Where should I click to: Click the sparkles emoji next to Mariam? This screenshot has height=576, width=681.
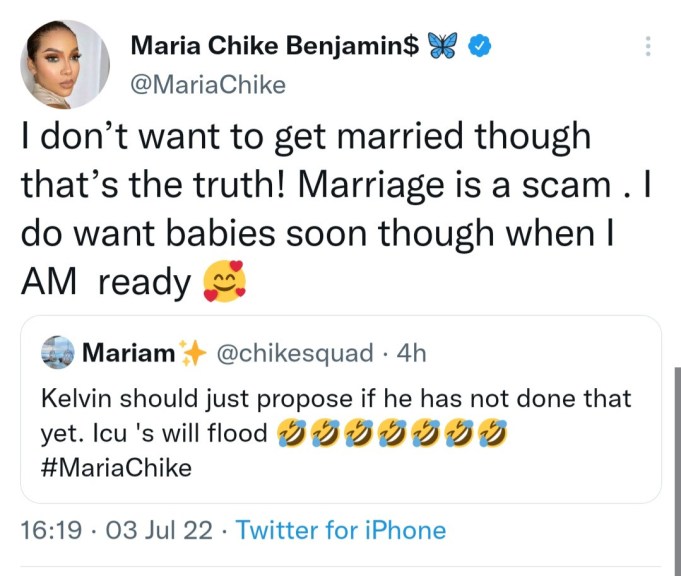tap(189, 353)
